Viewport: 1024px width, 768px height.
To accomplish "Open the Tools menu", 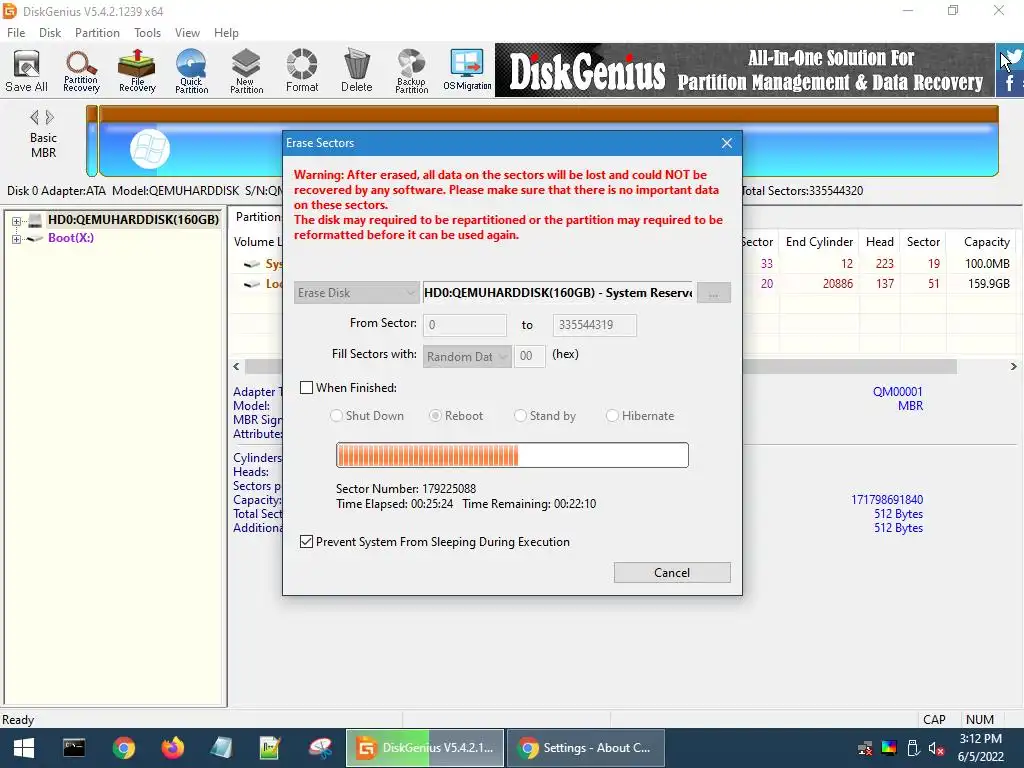I will pos(148,33).
